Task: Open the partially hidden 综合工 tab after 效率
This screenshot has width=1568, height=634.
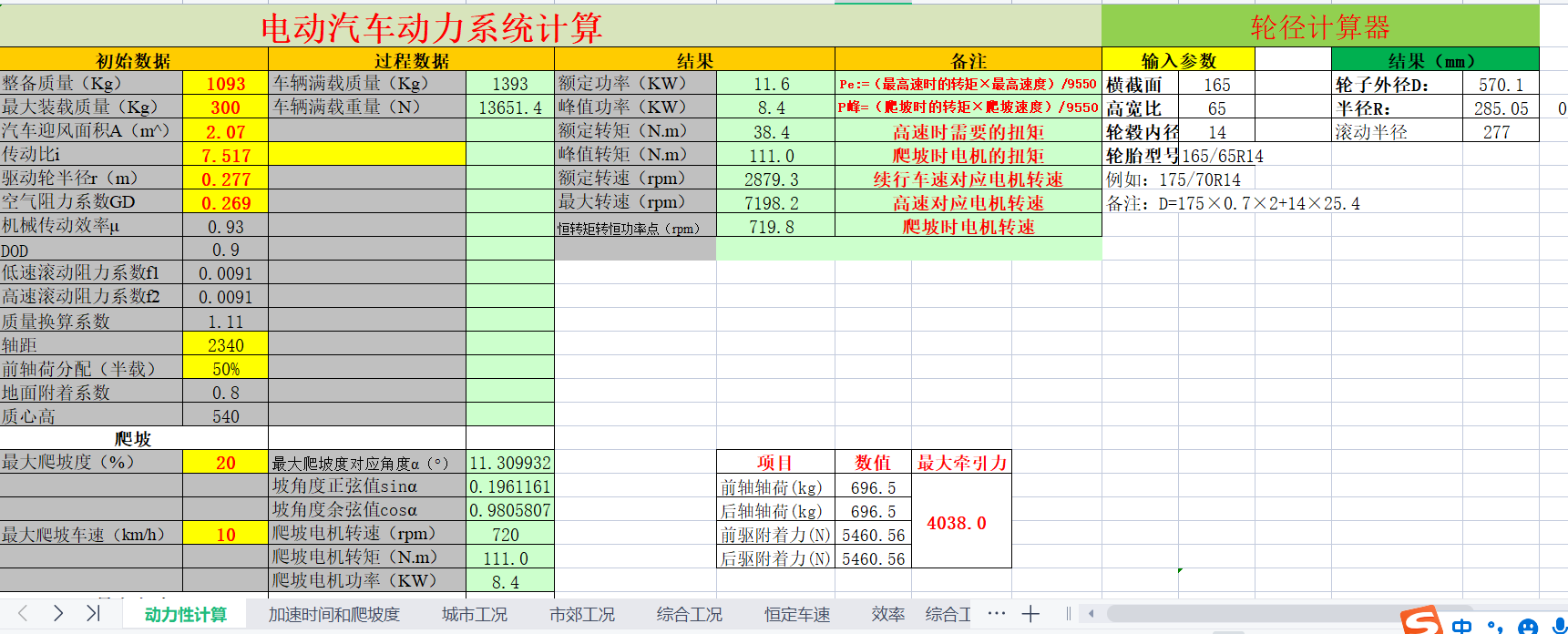Action: 948,615
